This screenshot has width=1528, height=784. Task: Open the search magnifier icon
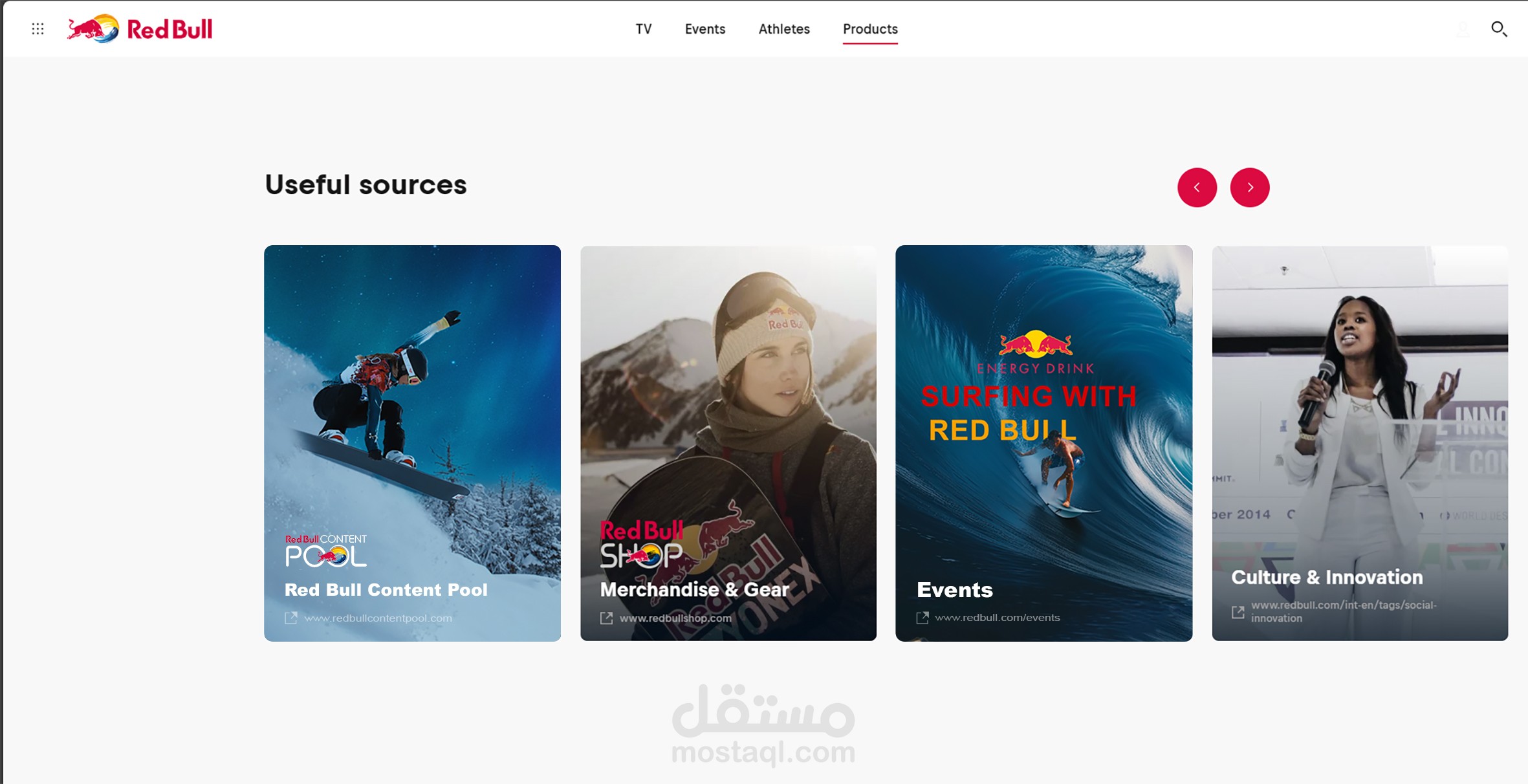click(x=1499, y=28)
